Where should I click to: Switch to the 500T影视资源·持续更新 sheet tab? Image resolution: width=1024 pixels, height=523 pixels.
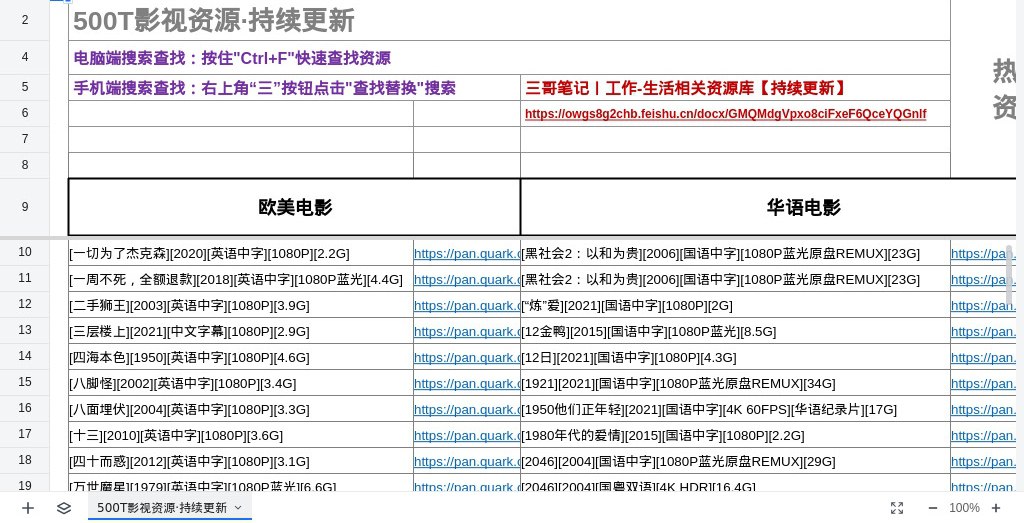click(x=161, y=508)
